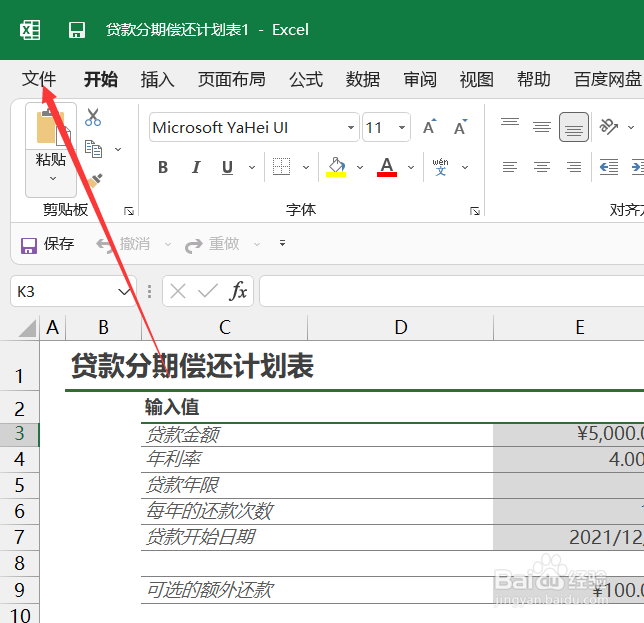Click the formula bar input field
Screen dimensions: 644x623
[452, 291]
